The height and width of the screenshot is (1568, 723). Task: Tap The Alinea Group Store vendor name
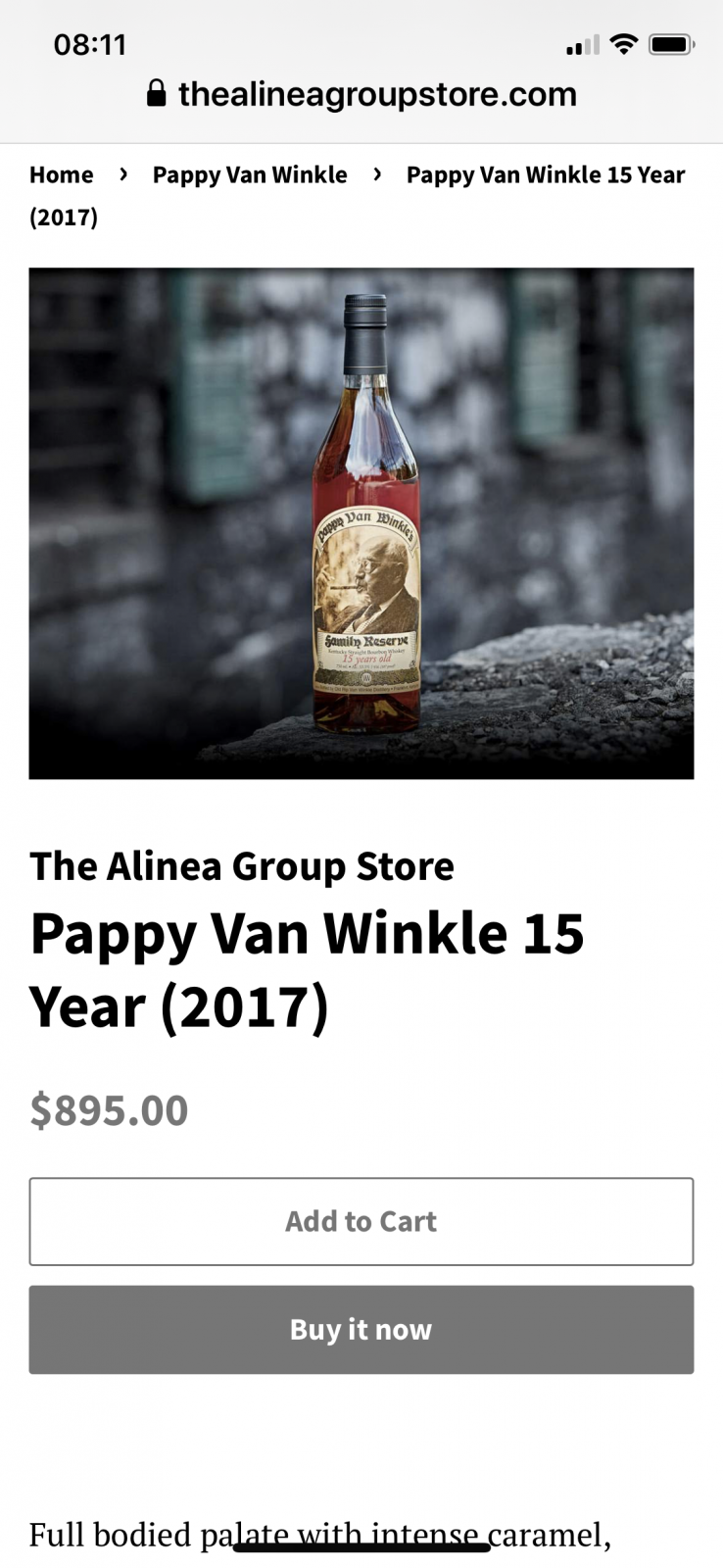(x=242, y=866)
